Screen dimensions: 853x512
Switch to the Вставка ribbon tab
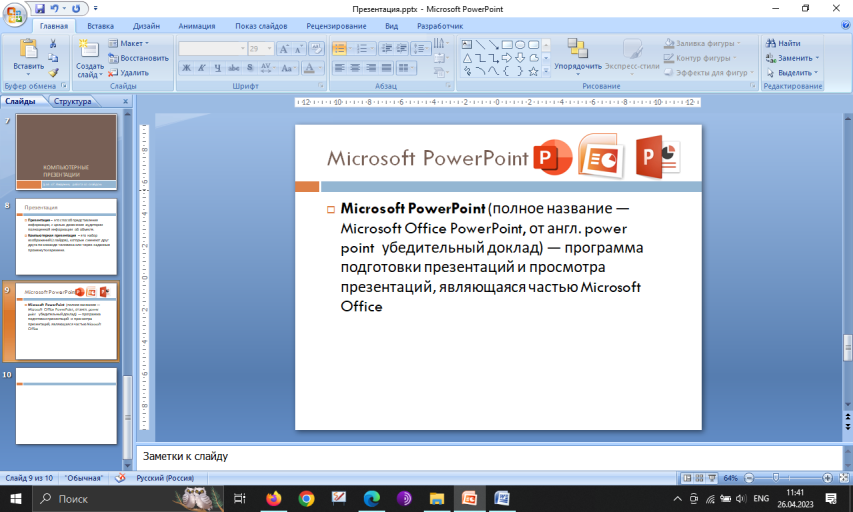click(x=100, y=26)
